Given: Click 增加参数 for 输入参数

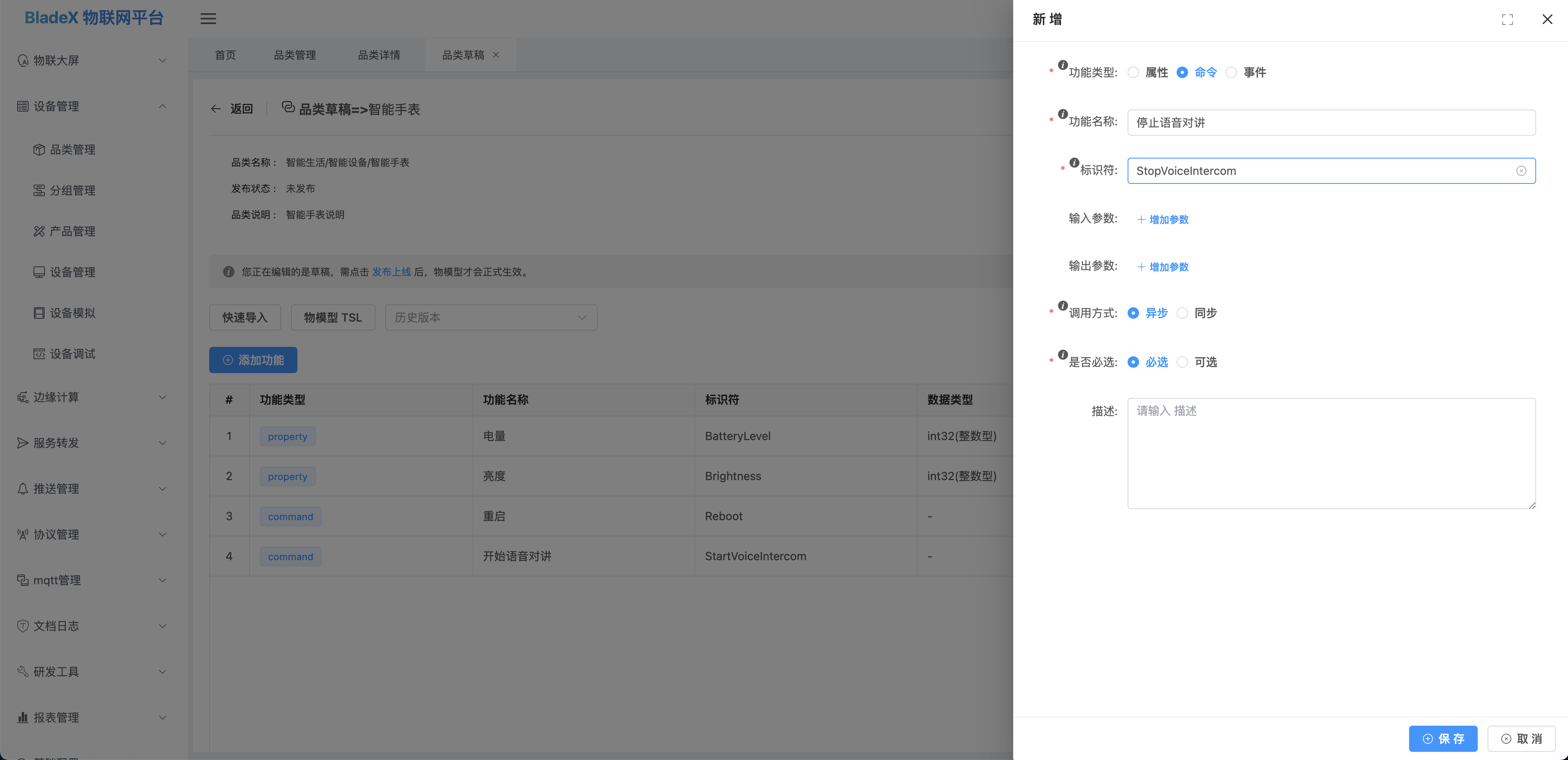Looking at the screenshot, I should [1163, 219].
